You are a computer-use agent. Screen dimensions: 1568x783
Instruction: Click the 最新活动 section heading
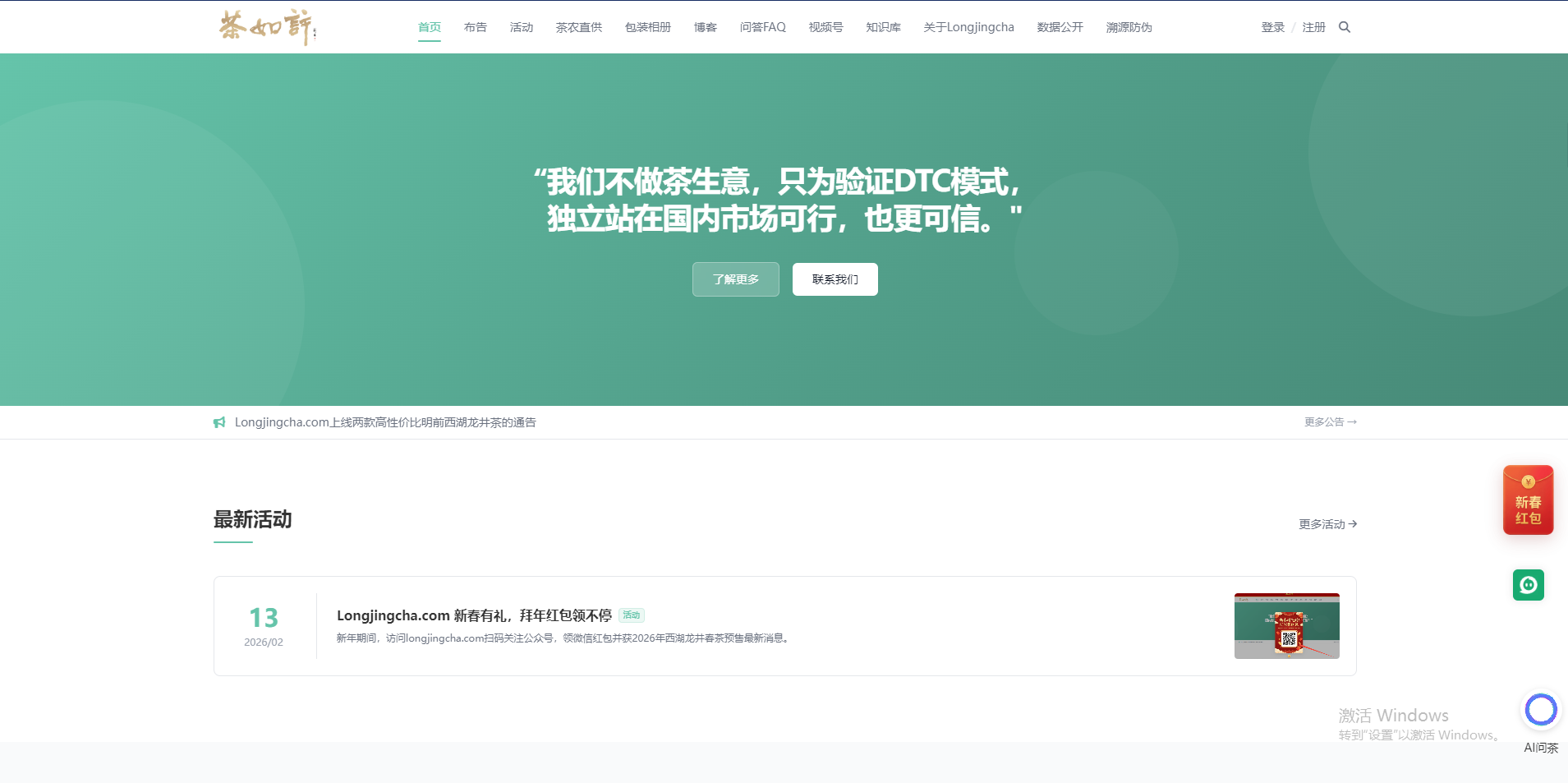point(253,519)
